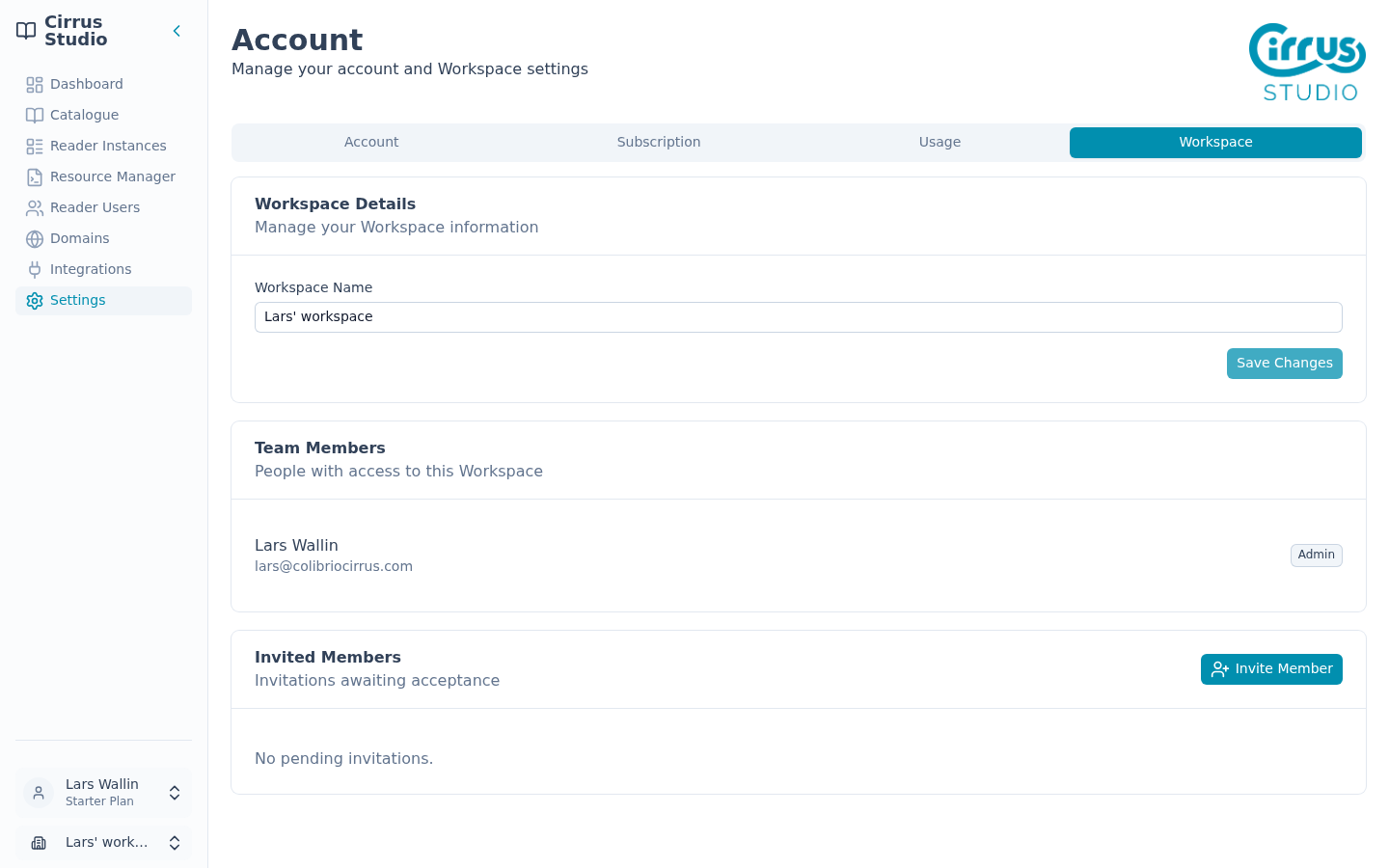The width and height of the screenshot is (1389, 868).
Task: Open the Lars Wallin account menu chevron
Action: point(175,793)
